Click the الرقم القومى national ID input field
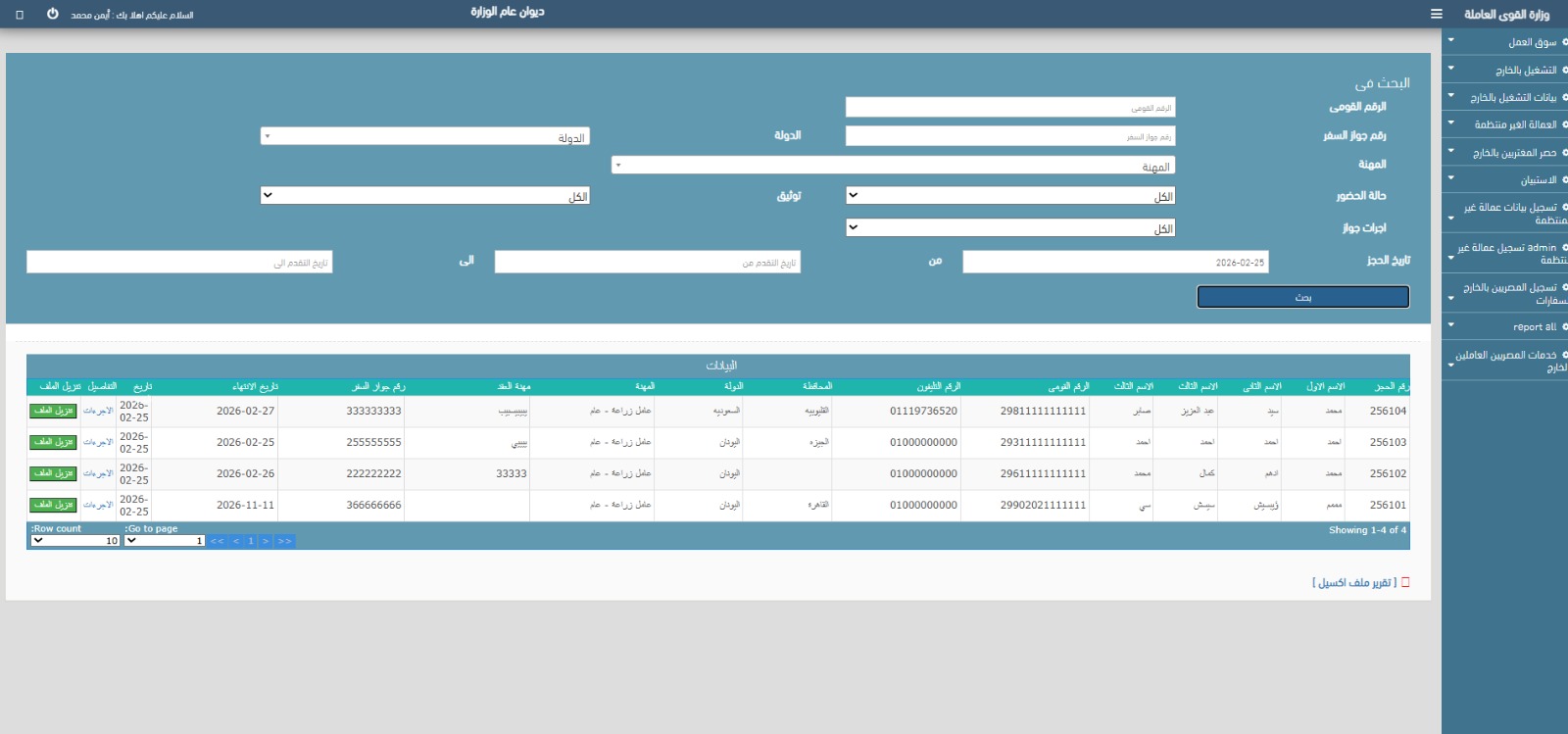This screenshot has height=734, width=1568. pyautogui.click(x=1009, y=108)
